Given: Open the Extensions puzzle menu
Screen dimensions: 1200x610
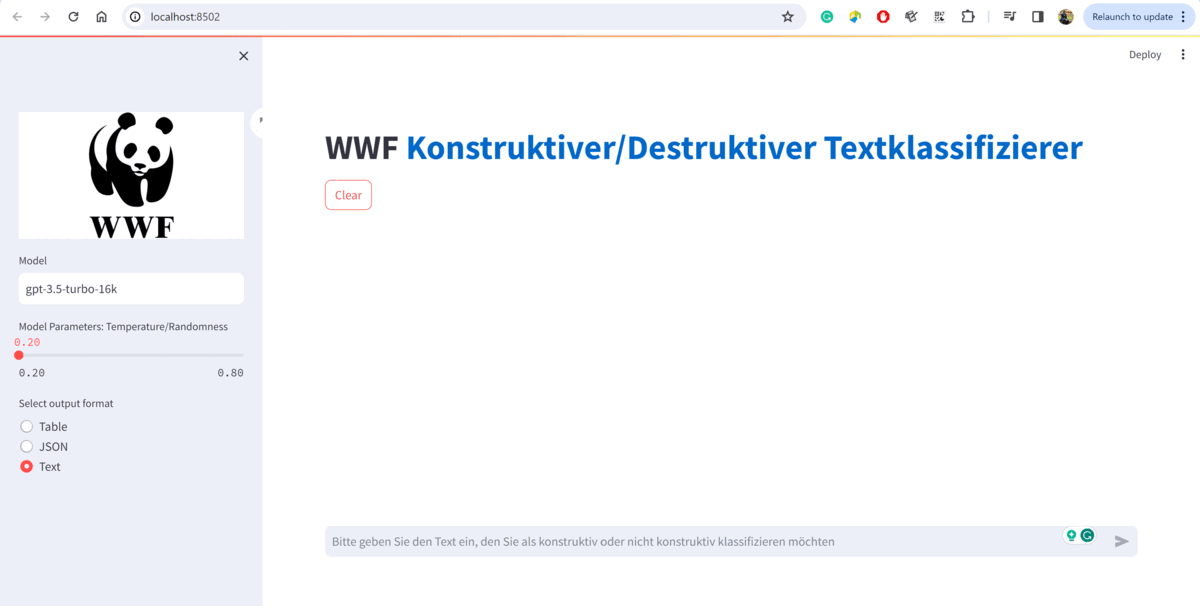Looking at the screenshot, I should [968, 17].
